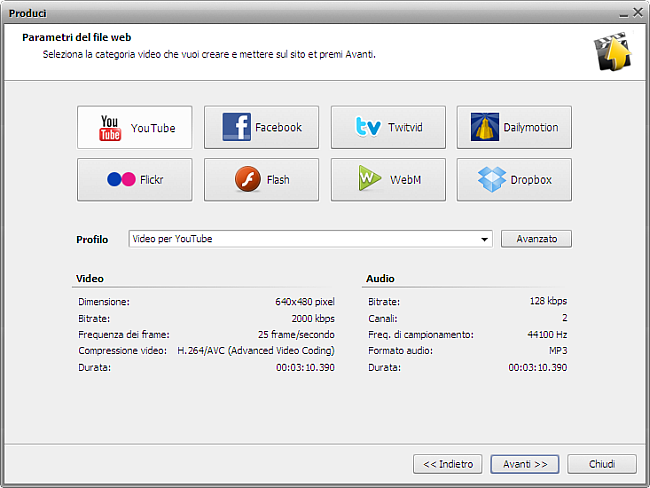
Task: Continue with the Avanti button
Action: click(x=525, y=464)
